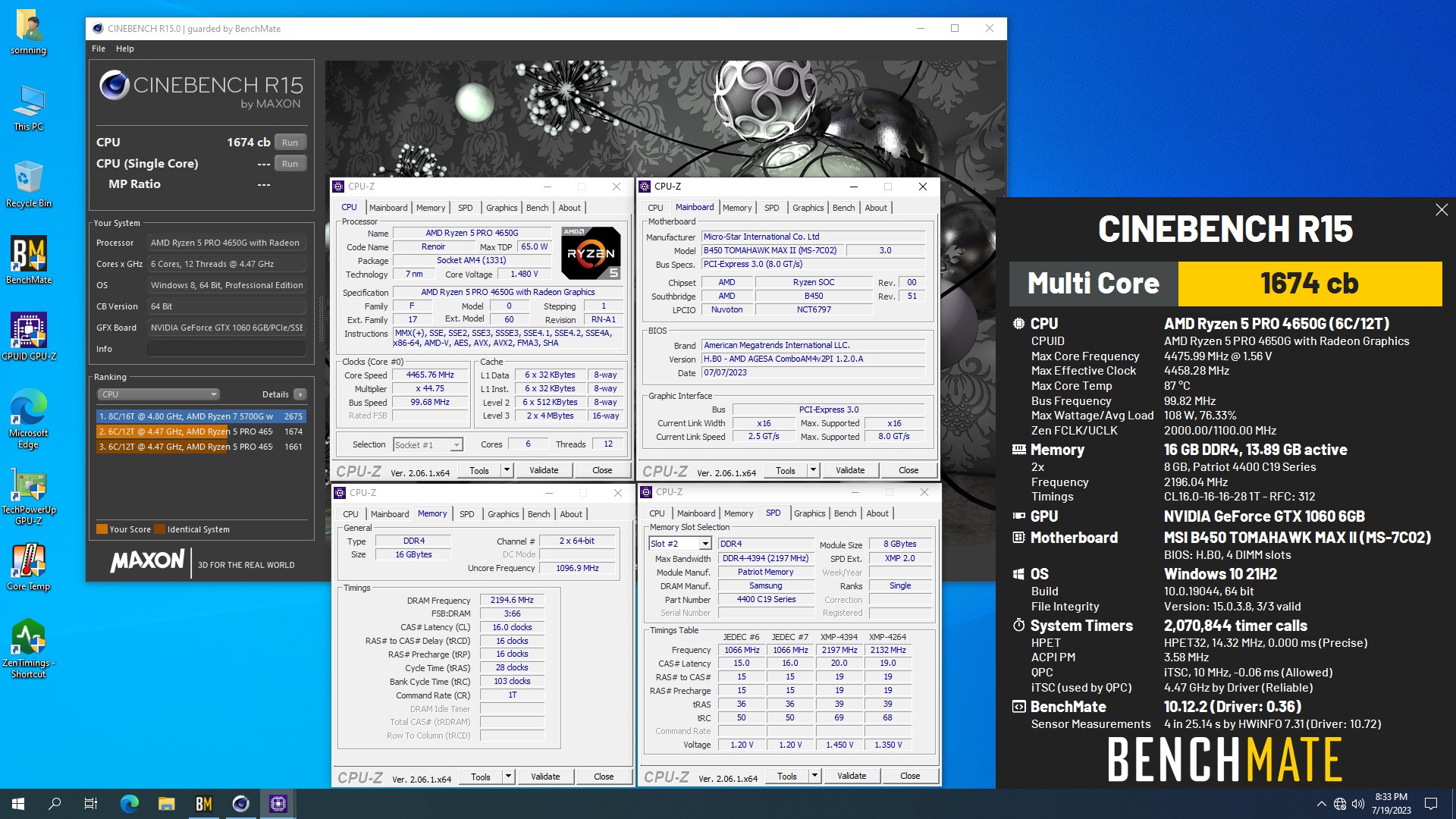Open Graphics tab in CPU-Z Mainboard window
Viewport: 1456px width, 819px height.
point(808,208)
